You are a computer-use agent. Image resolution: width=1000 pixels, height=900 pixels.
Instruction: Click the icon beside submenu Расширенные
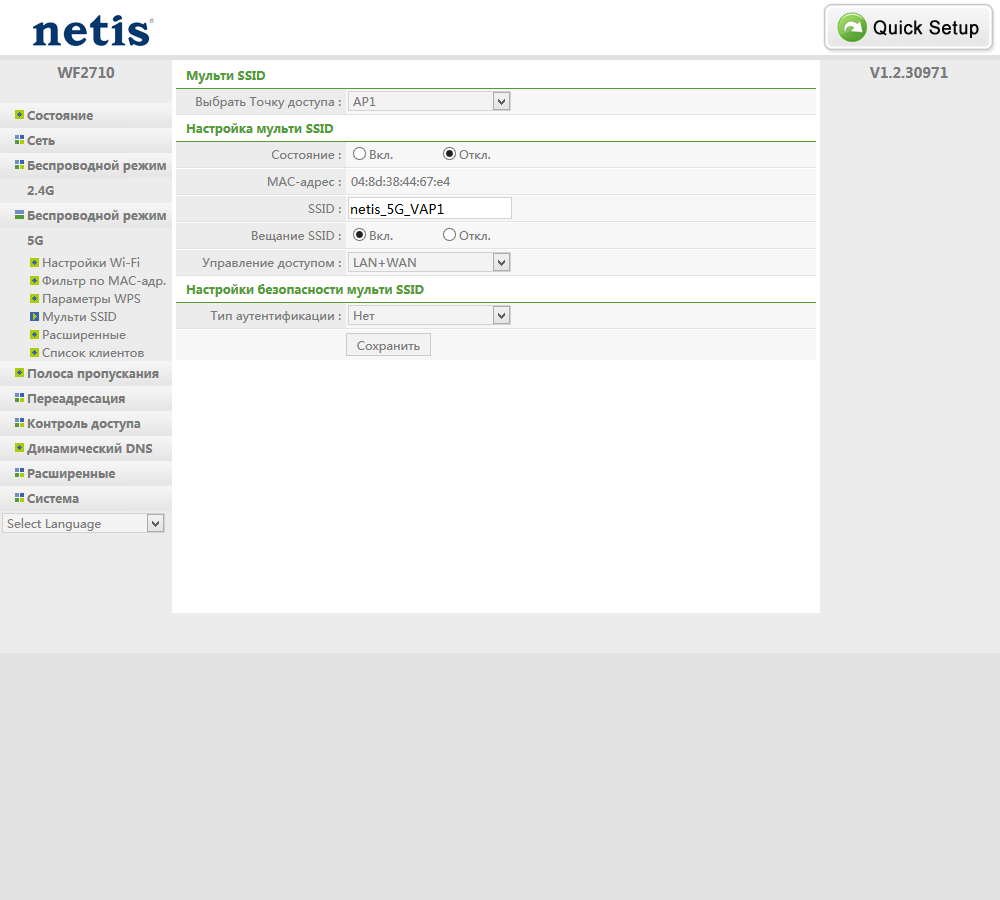pos(34,335)
